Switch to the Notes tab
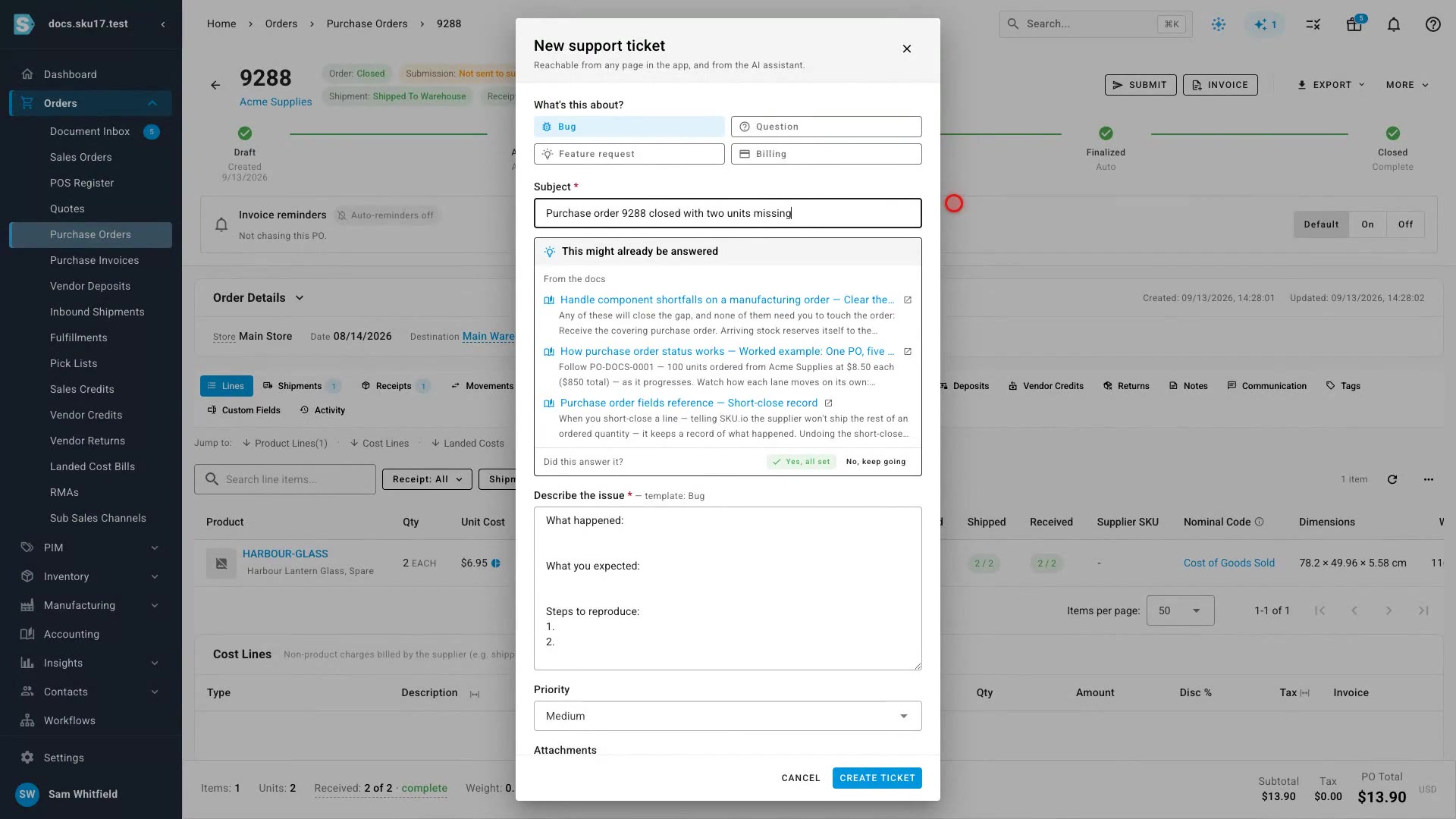 pyautogui.click(x=1188, y=386)
